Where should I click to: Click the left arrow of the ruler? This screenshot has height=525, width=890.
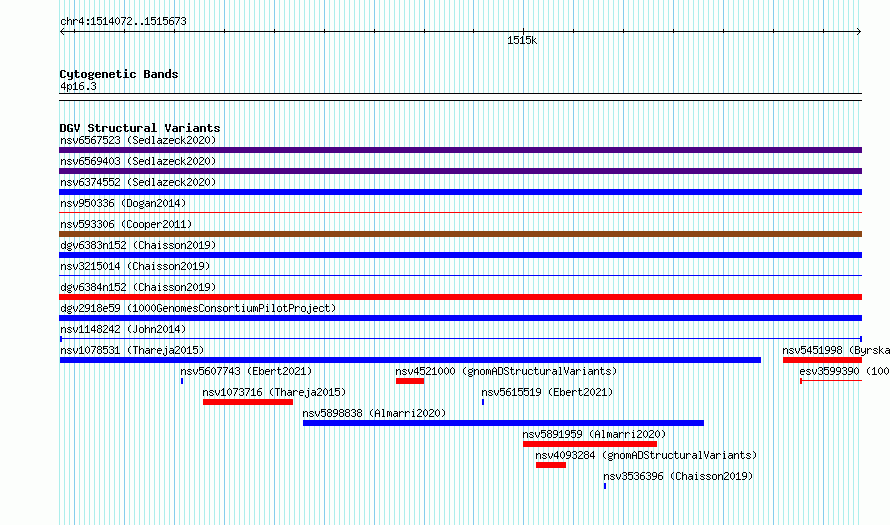(62, 32)
